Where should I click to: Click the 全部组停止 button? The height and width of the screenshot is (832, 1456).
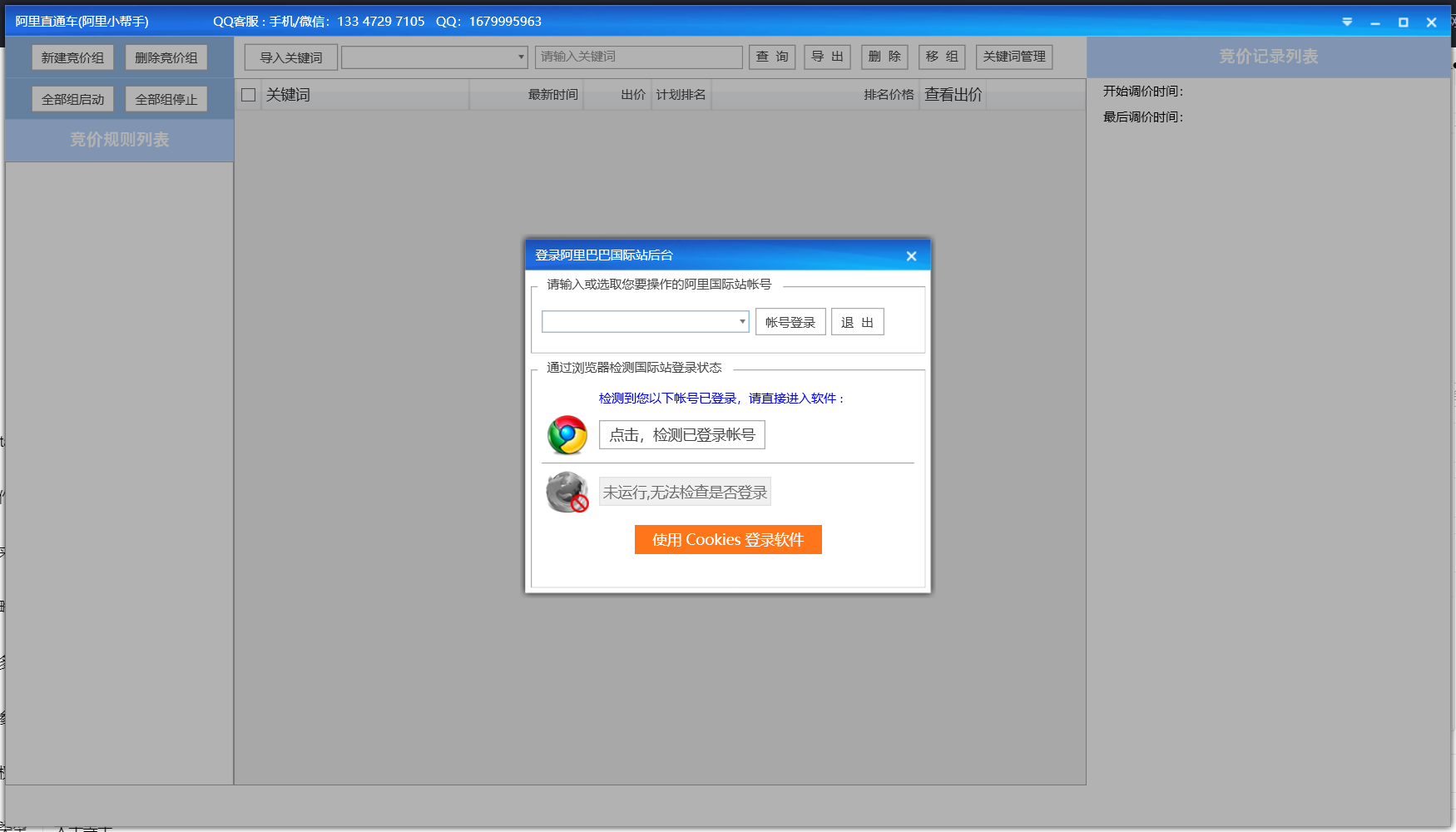[166, 99]
